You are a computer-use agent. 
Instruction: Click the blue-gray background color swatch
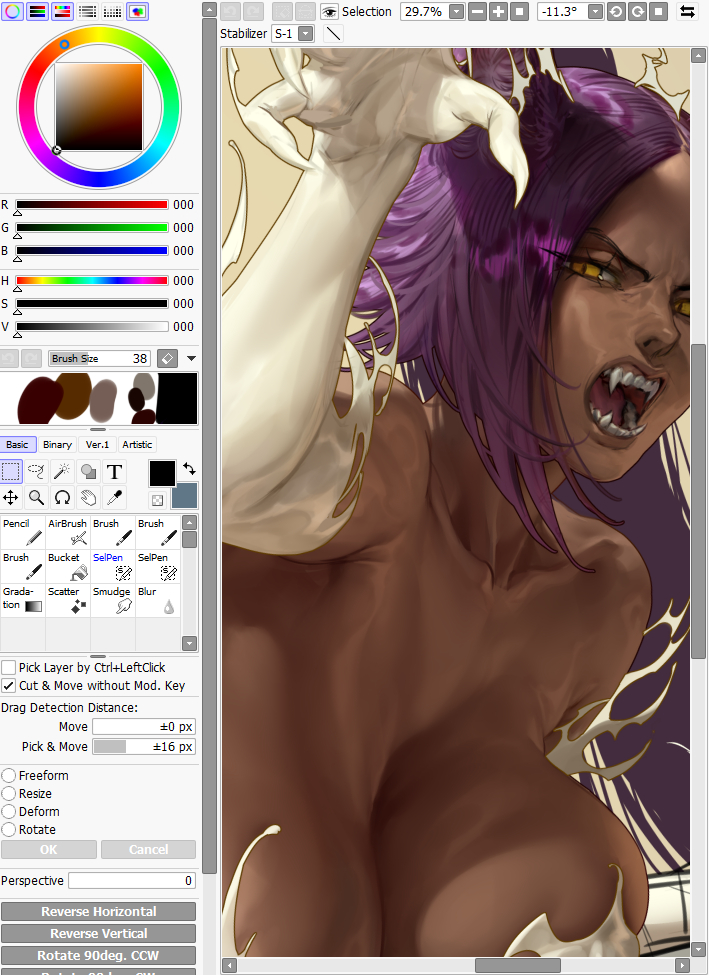(184, 496)
